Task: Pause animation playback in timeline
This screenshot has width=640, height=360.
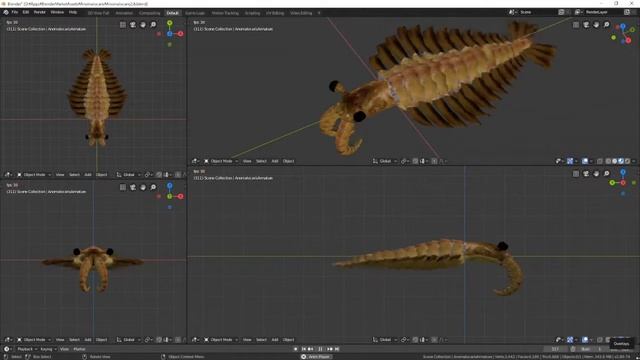Action: coord(320,349)
